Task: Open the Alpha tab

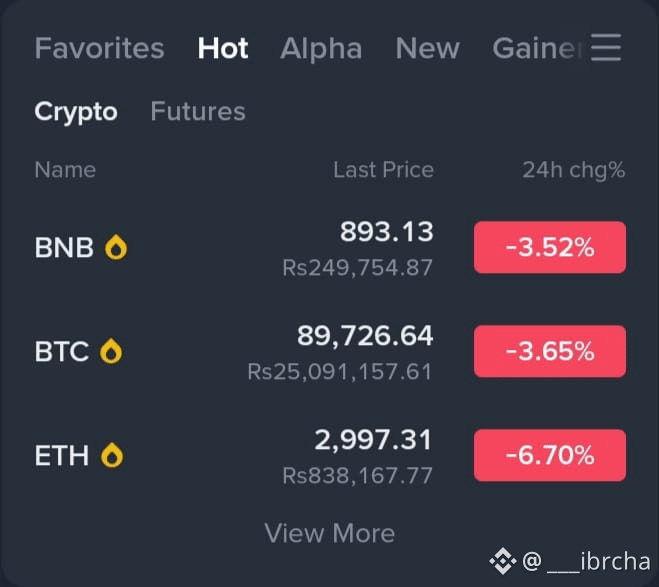Action: (321, 48)
